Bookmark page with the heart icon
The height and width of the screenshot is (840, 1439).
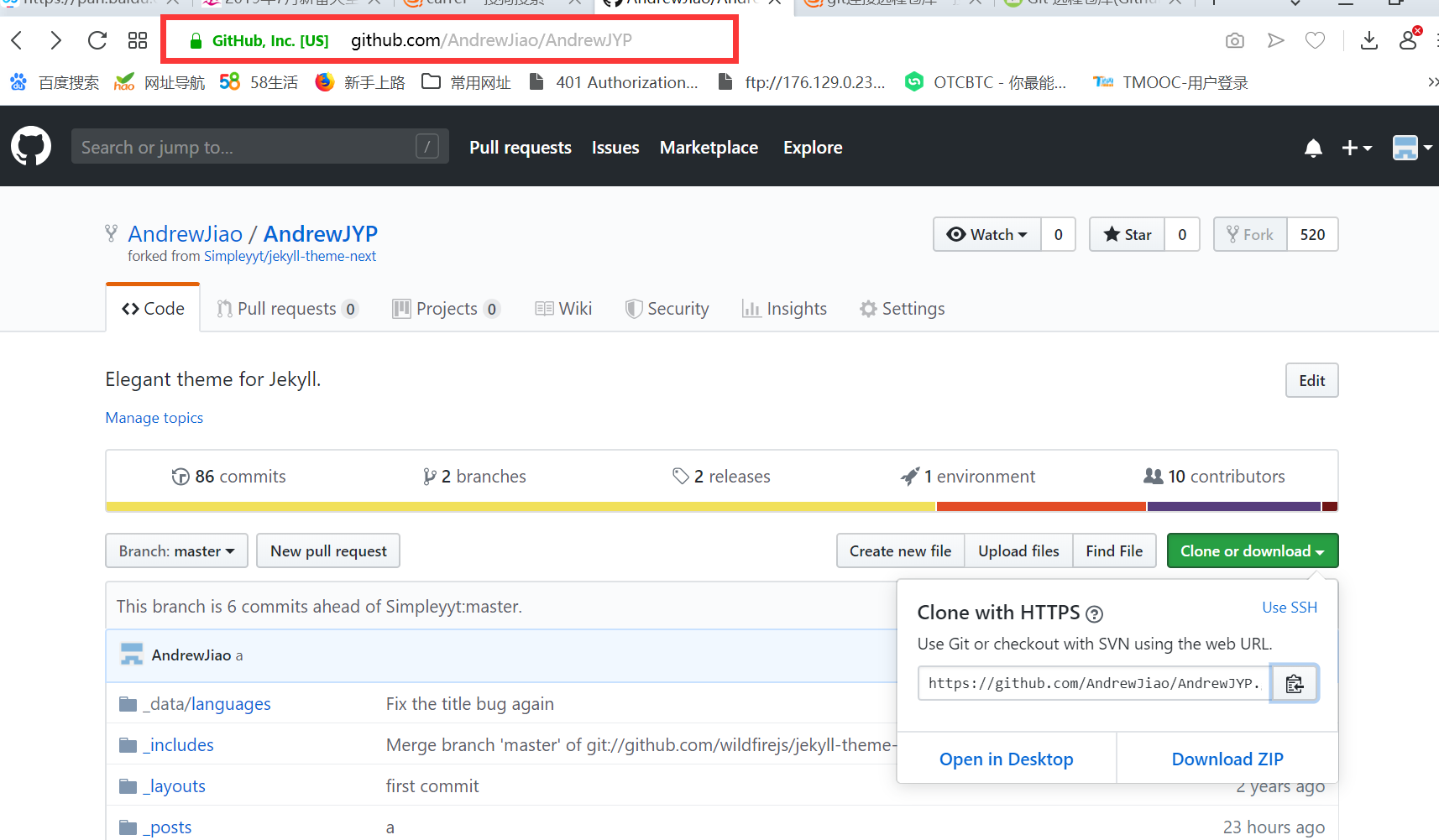click(1316, 40)
